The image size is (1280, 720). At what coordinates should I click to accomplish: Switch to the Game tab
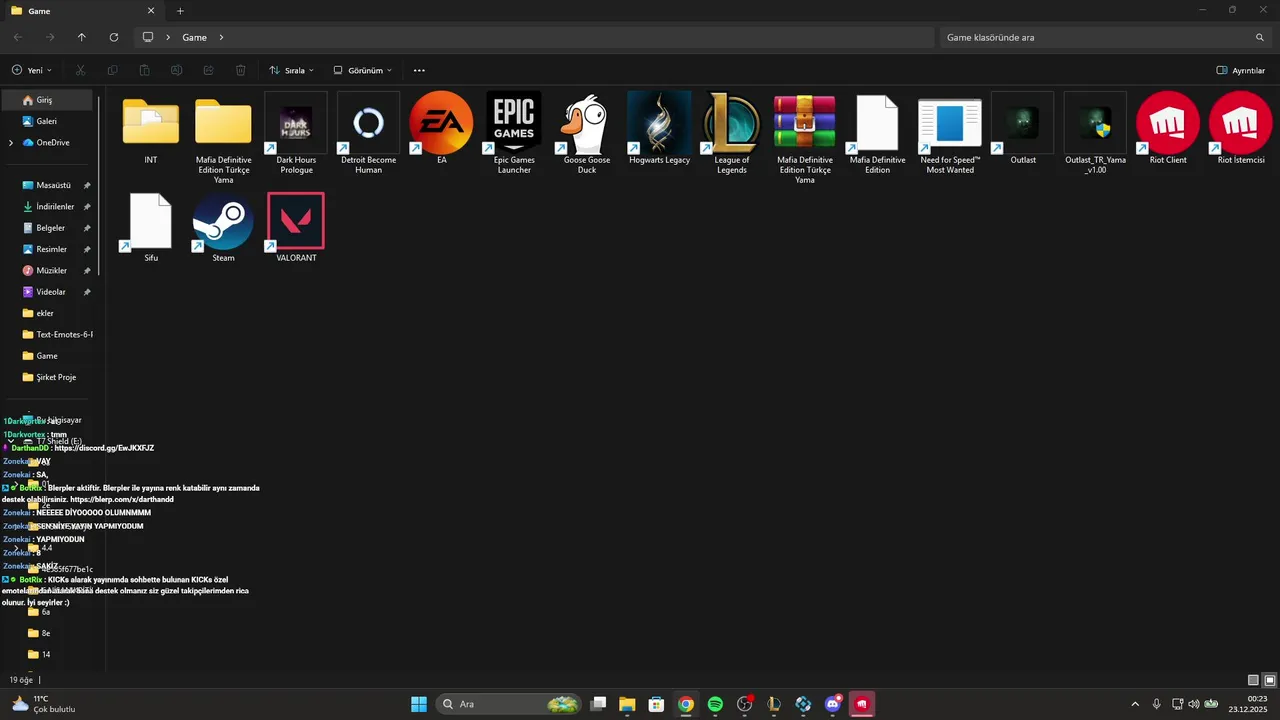coord(80,11)
